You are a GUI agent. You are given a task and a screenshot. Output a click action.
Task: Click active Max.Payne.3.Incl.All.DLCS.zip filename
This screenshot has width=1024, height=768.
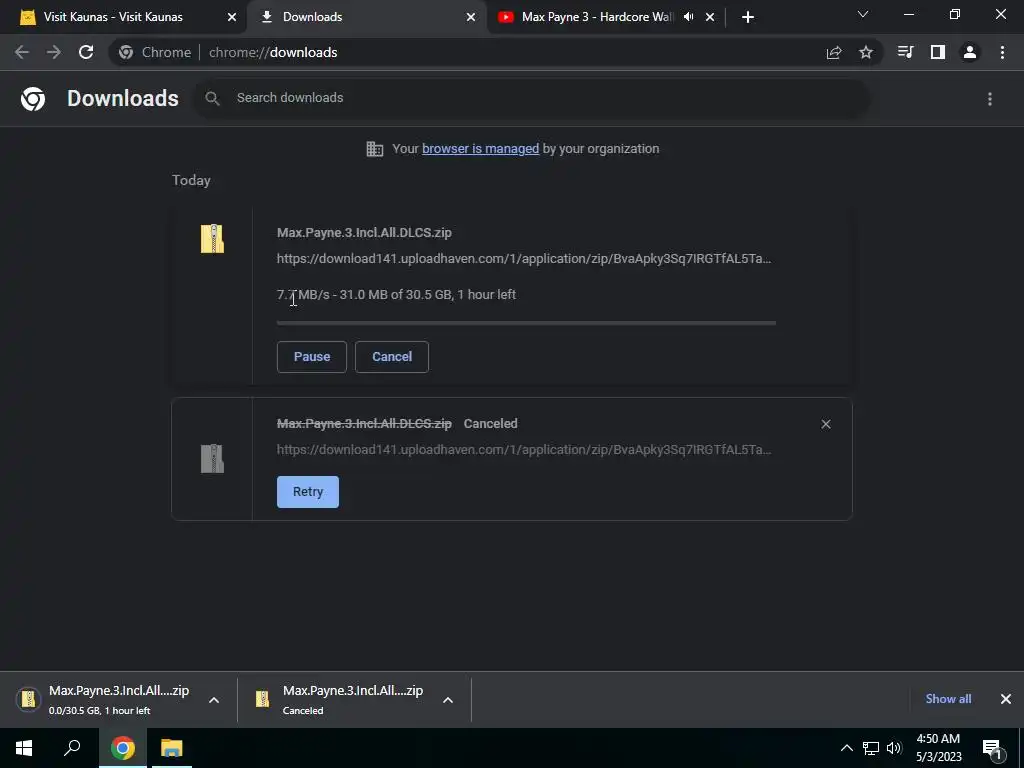(364, 232)
